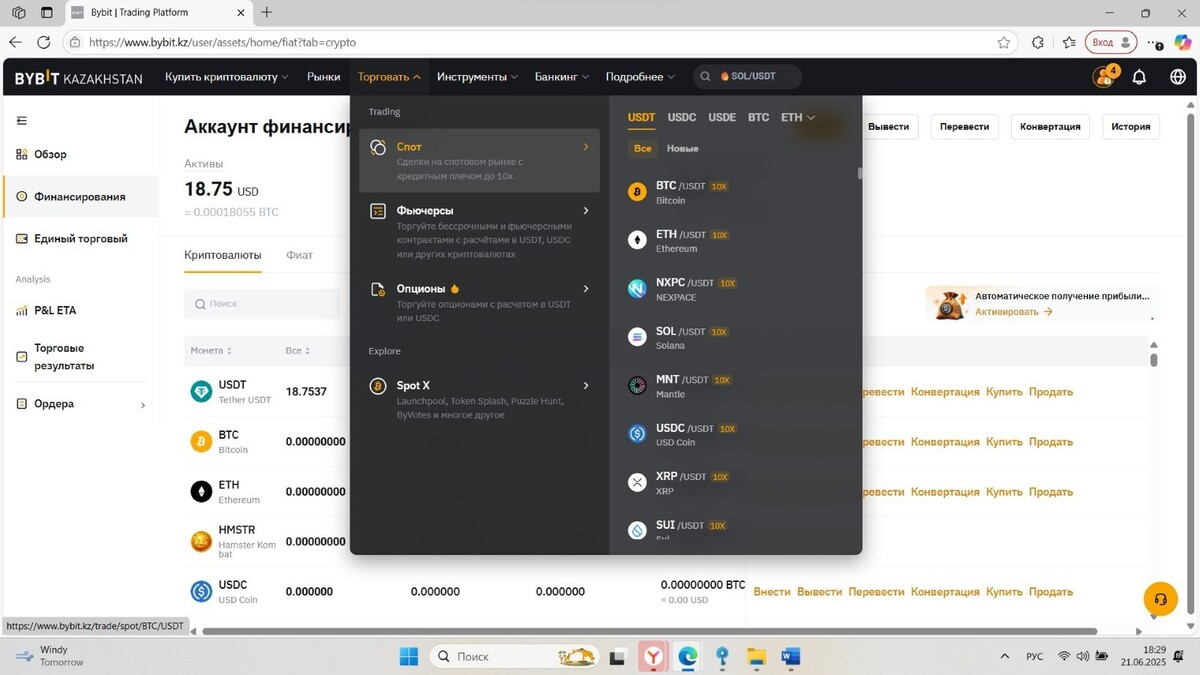Open Word from the taskbar
Image resolution: width=1200 pixels, height=675 pixels.
[x=790, y=656]
